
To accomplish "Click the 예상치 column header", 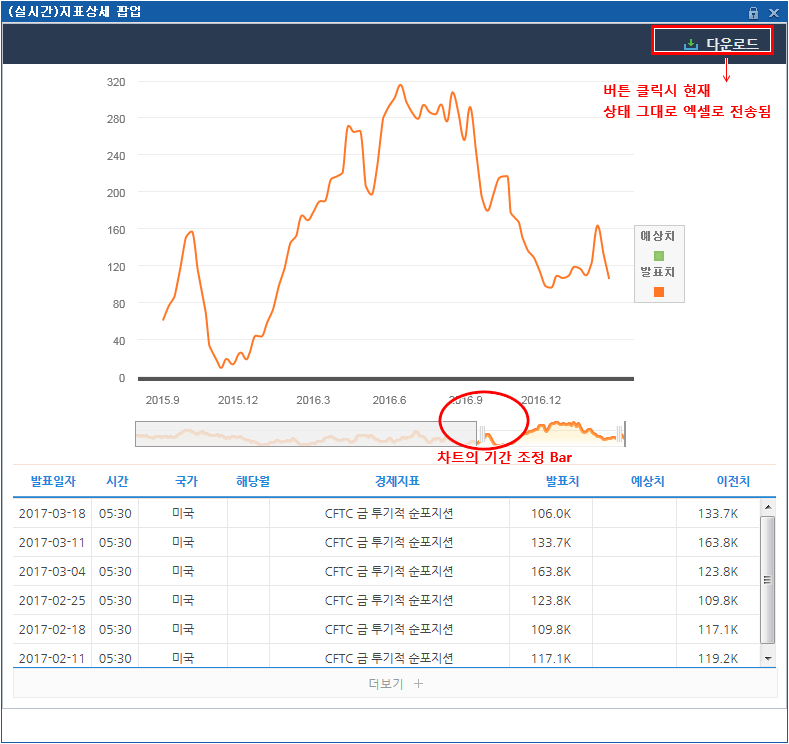I will [647, 481].
